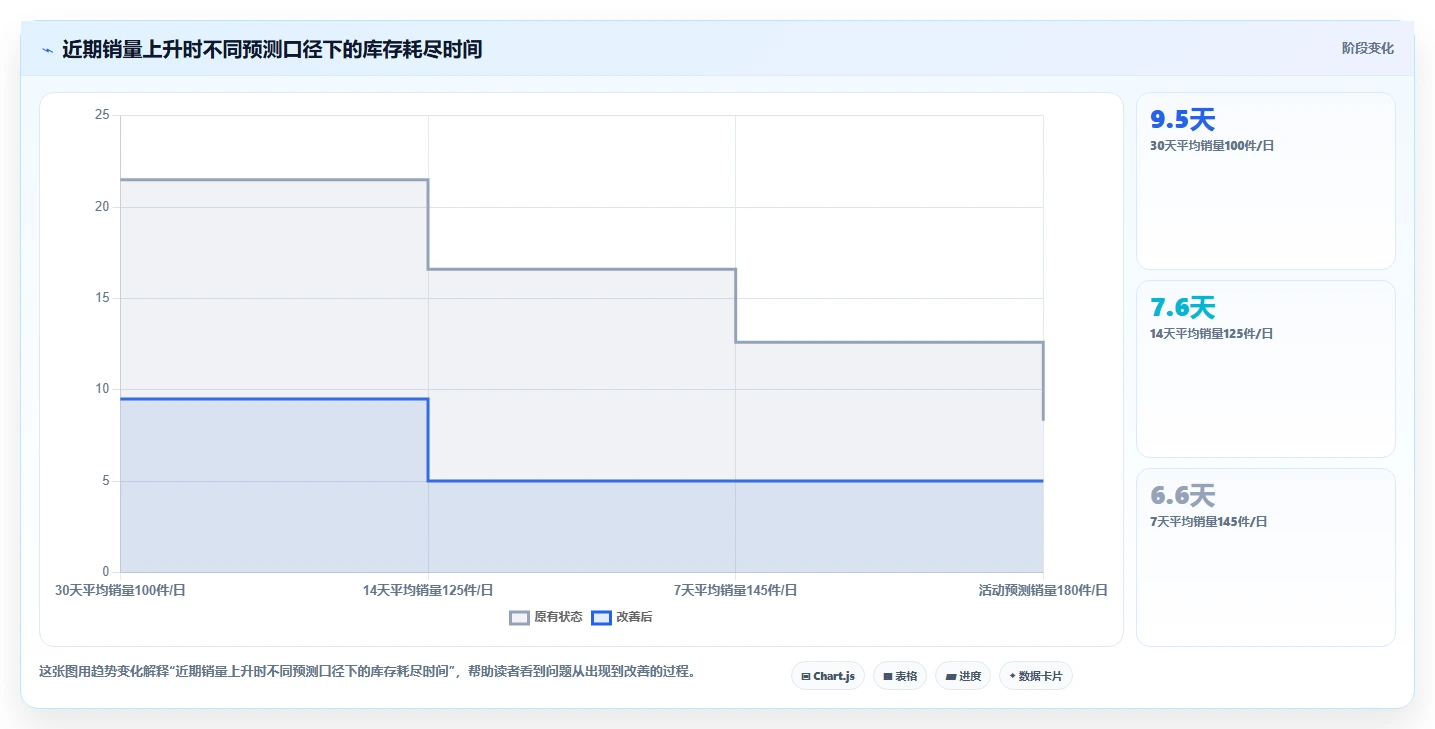
Task: Select the 进度 tag chip
Action: (963, 676)
